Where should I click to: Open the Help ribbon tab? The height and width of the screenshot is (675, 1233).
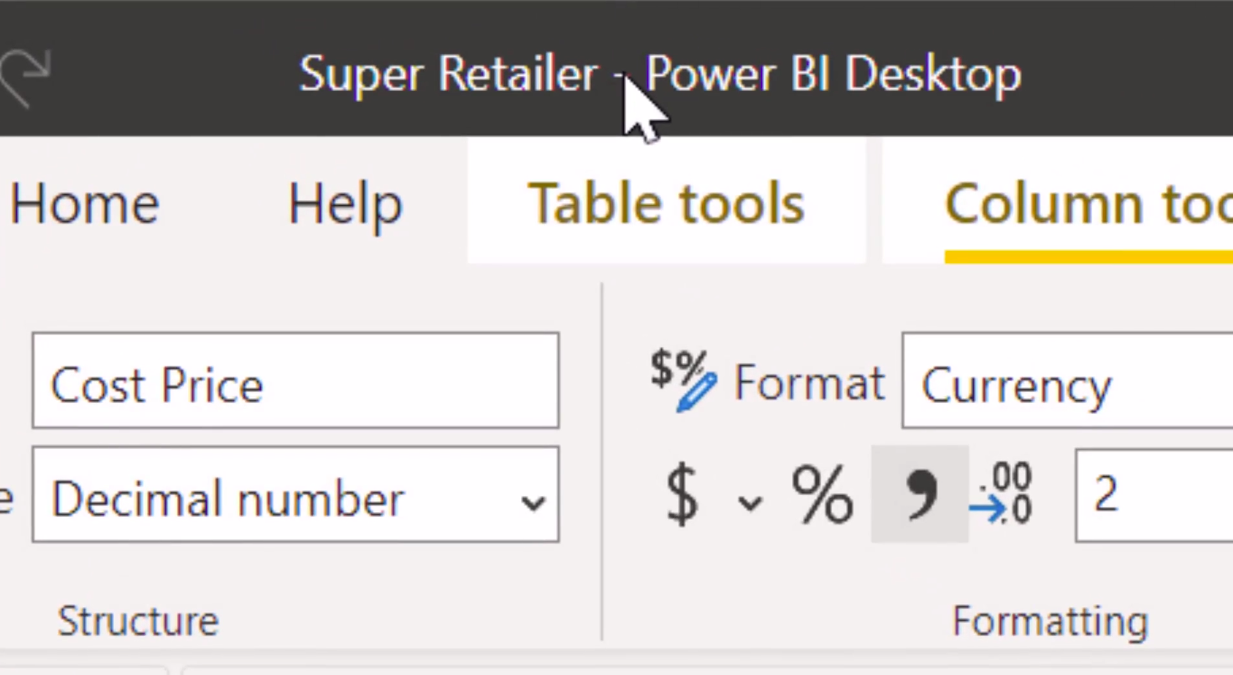[x=345, y=204]
